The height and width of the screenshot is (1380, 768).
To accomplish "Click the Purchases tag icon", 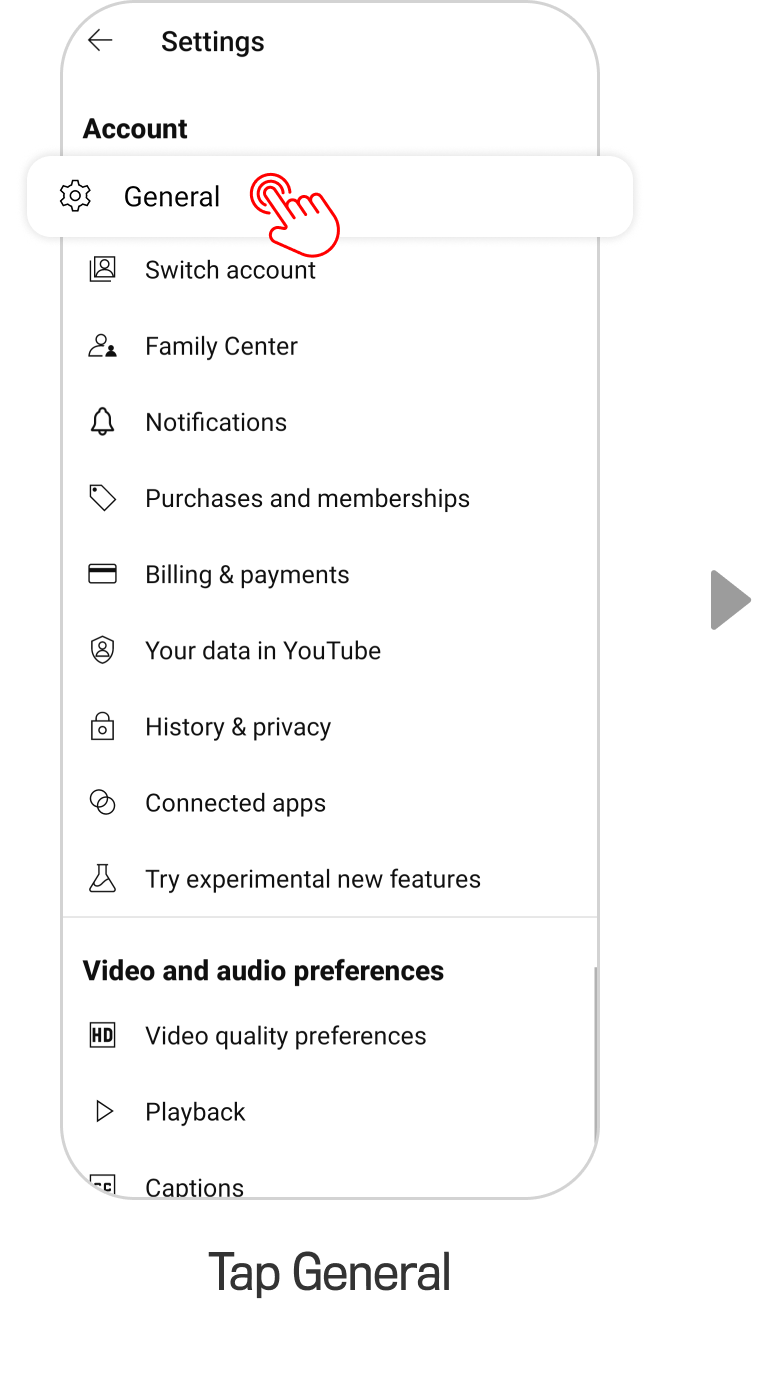I will (103, 498).
